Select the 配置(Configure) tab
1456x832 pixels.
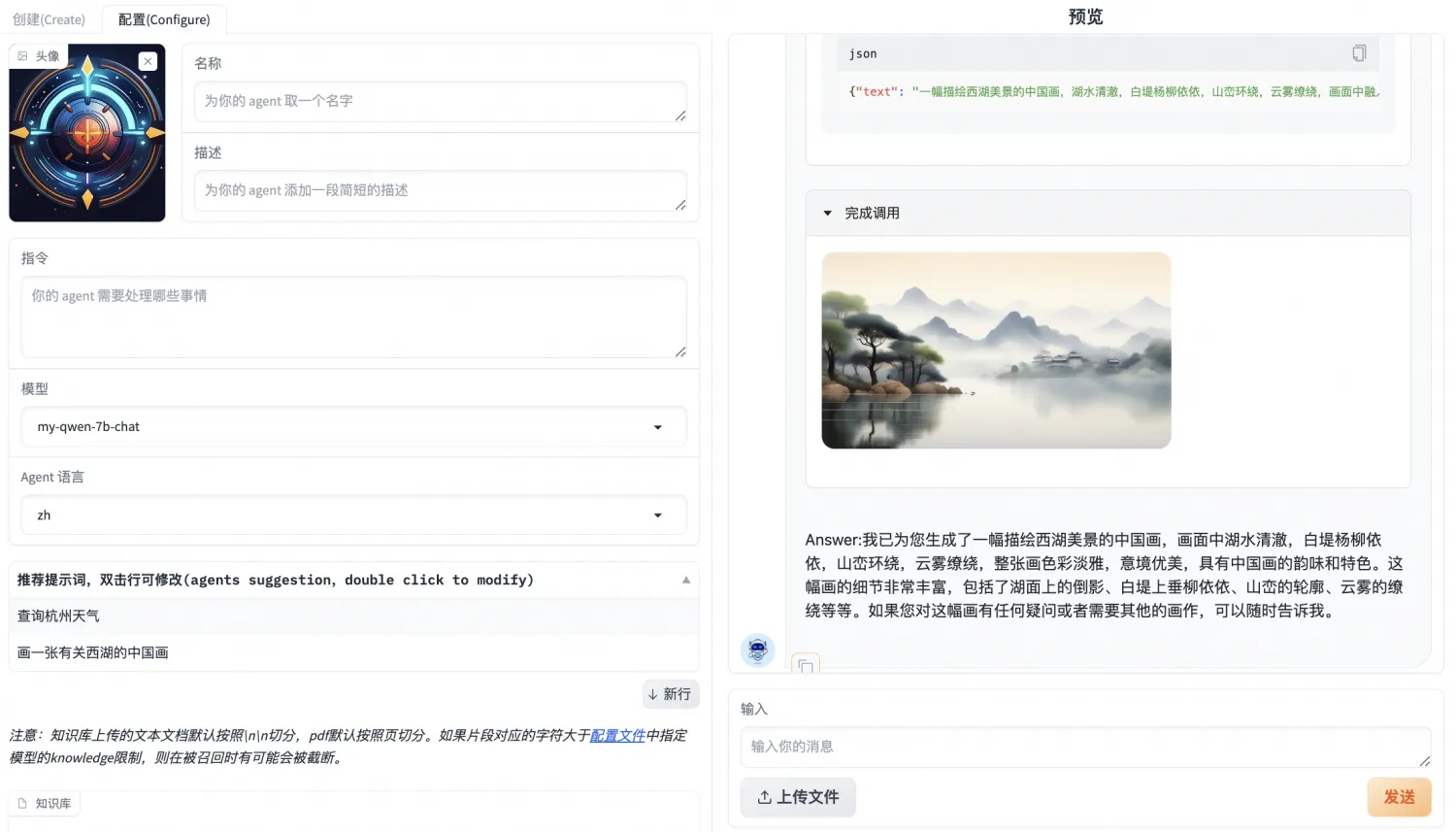coord(164,19)
